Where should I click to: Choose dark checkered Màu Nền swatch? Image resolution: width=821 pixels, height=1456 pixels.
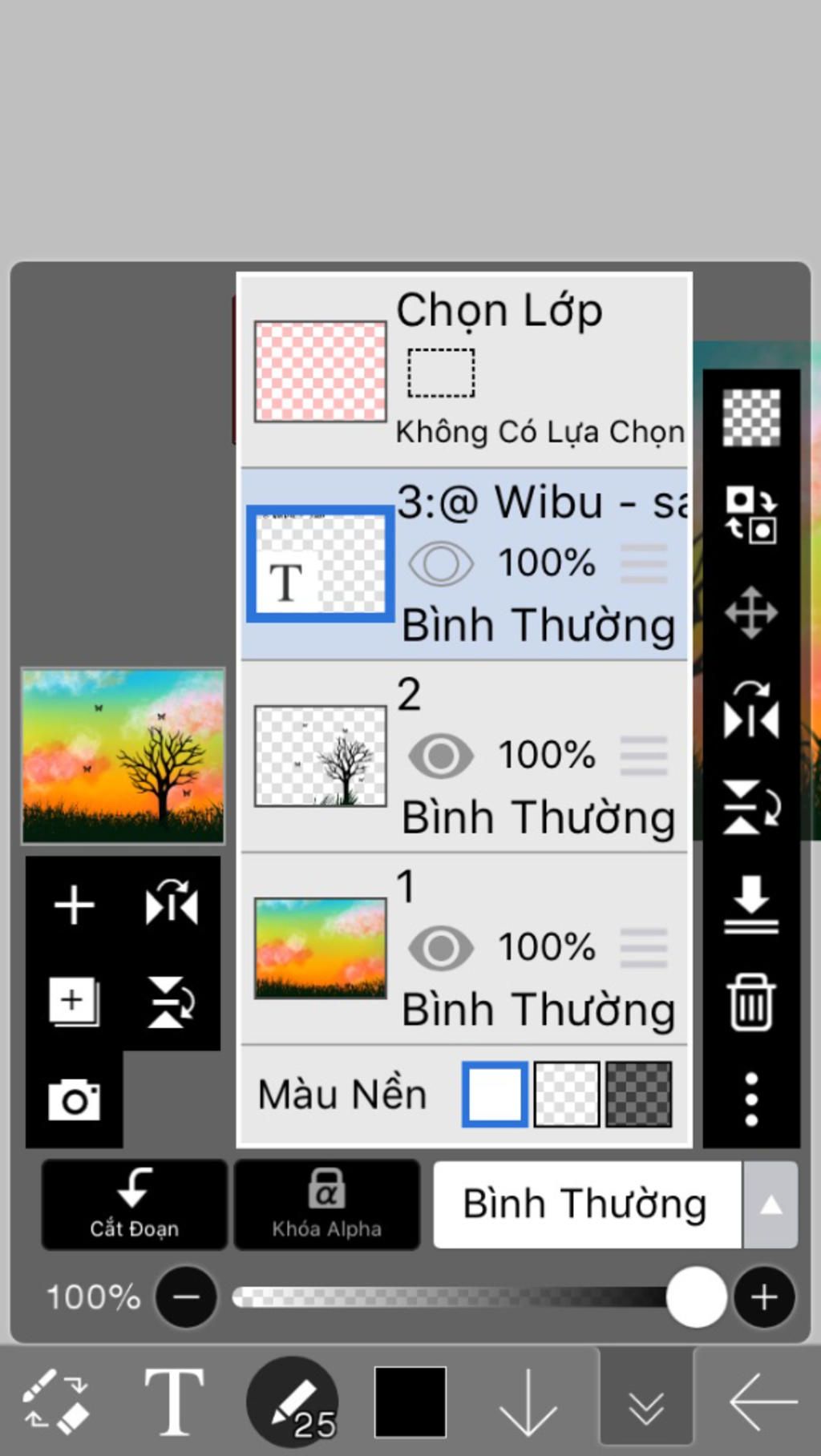point(638,1094)
